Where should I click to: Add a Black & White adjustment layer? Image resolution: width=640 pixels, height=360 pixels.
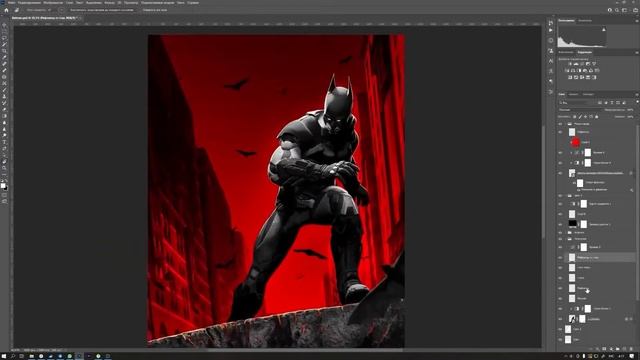point(579,71)
